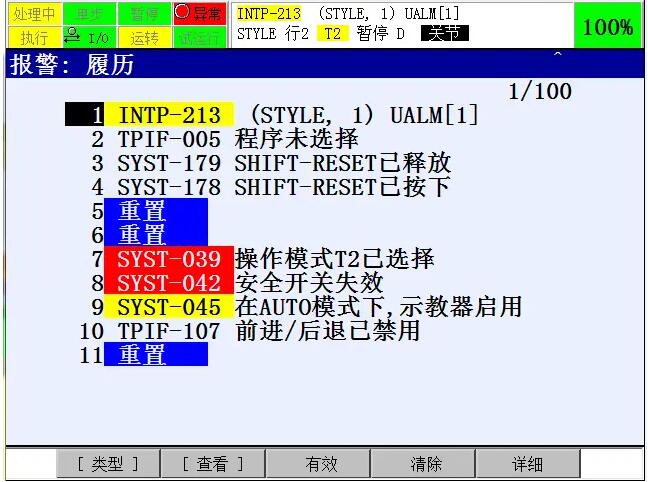Select alarm row 1 INTP-213
Viewport: 648px width, 482px height.
coord(272,115)
